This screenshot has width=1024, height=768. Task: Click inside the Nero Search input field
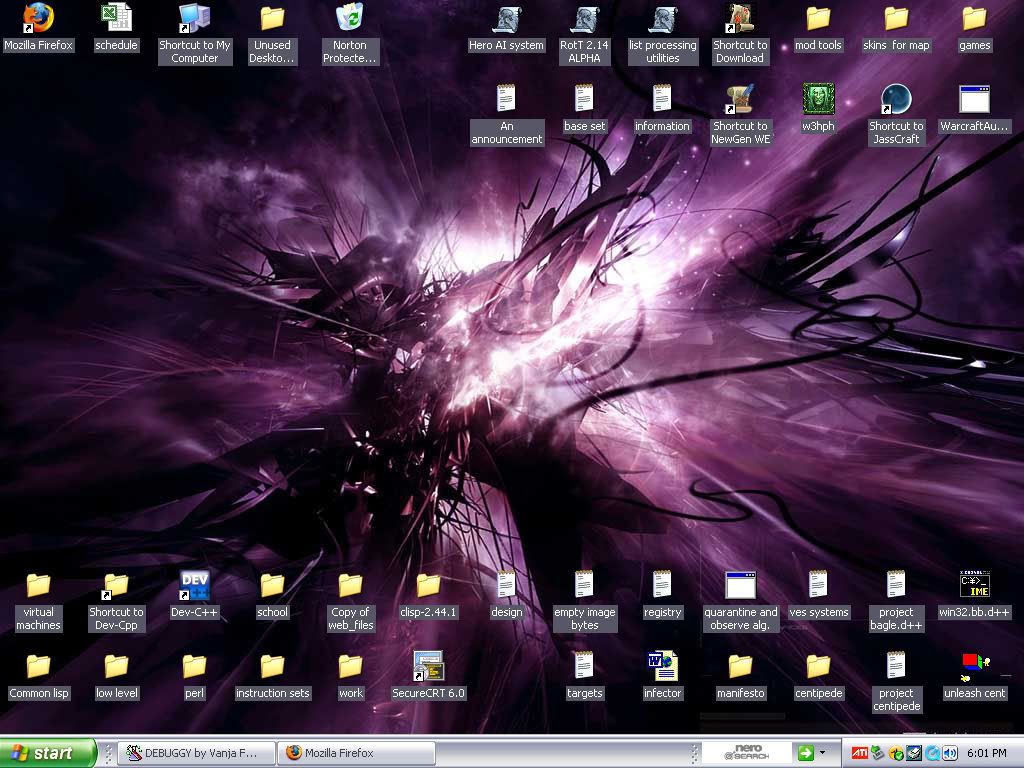pyautogui.click(x=745, y=753)
